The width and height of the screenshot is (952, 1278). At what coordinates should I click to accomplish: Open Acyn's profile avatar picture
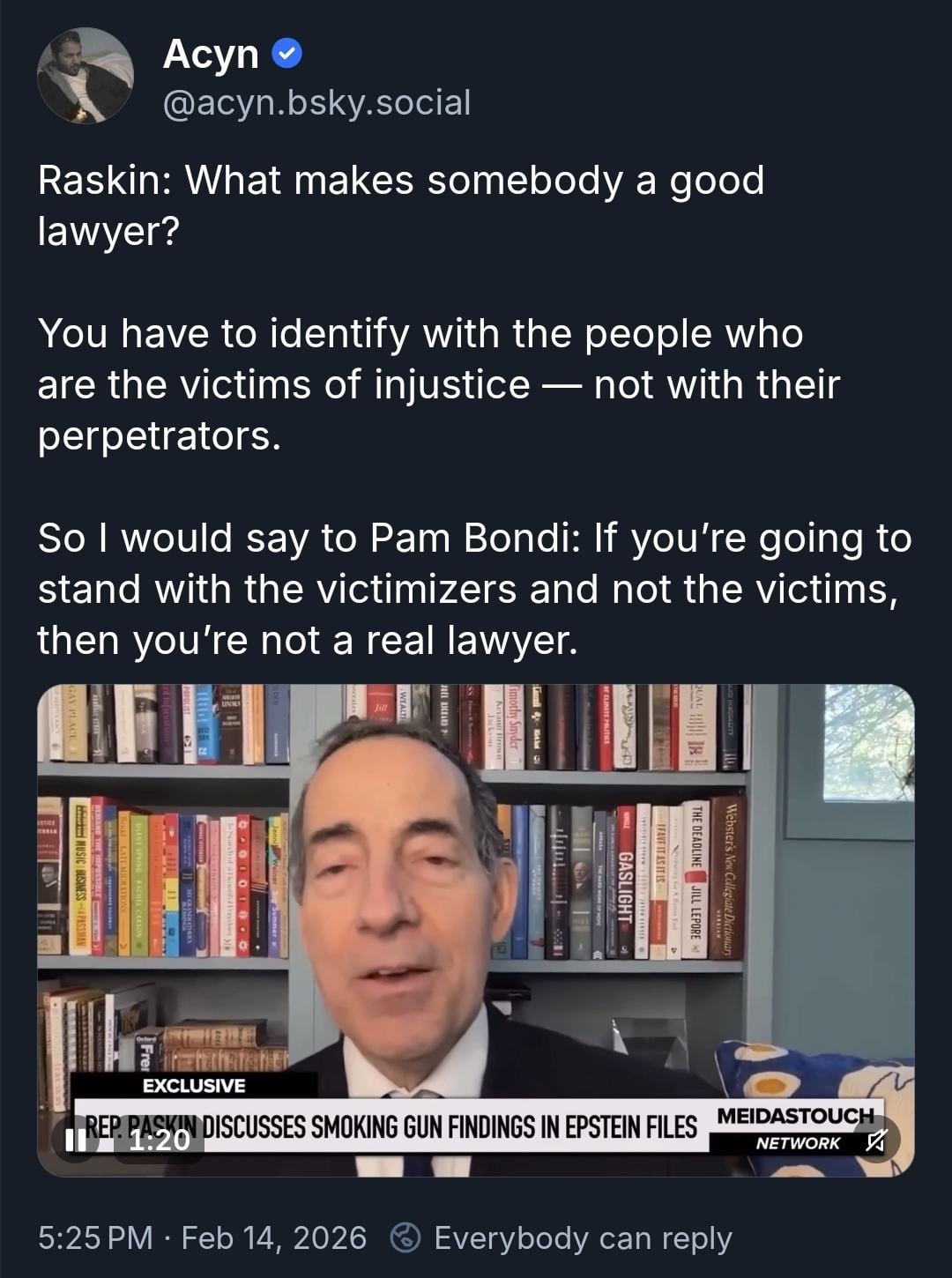tap(86, 75)
